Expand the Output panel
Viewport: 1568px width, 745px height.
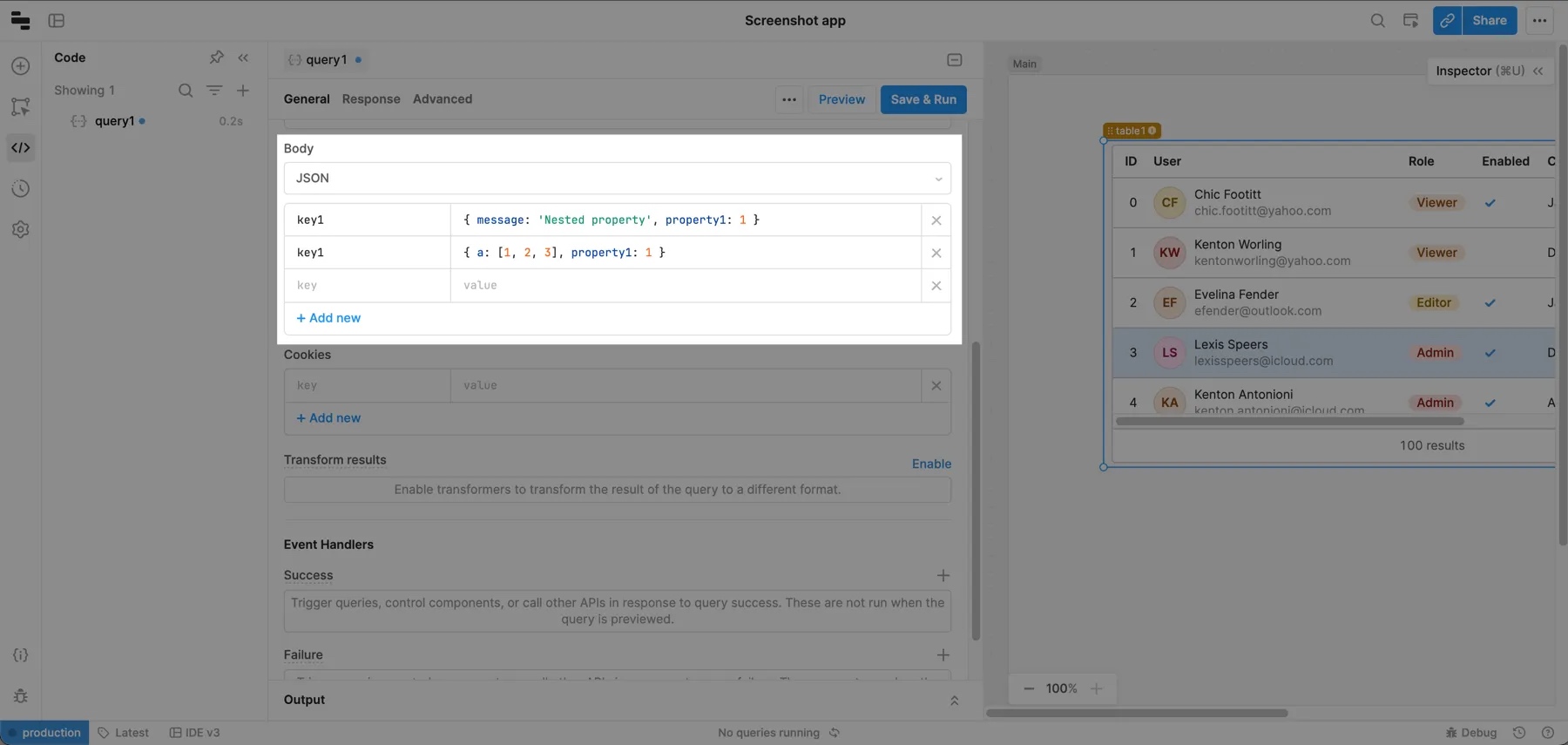(954, 700)
